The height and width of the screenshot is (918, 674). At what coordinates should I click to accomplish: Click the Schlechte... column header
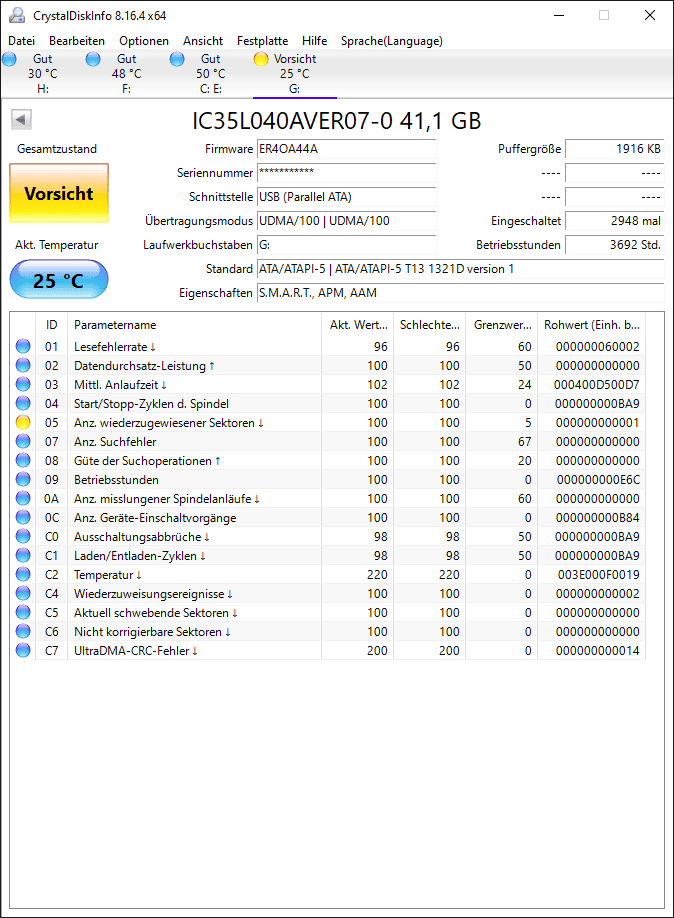(x=430, y=324)
